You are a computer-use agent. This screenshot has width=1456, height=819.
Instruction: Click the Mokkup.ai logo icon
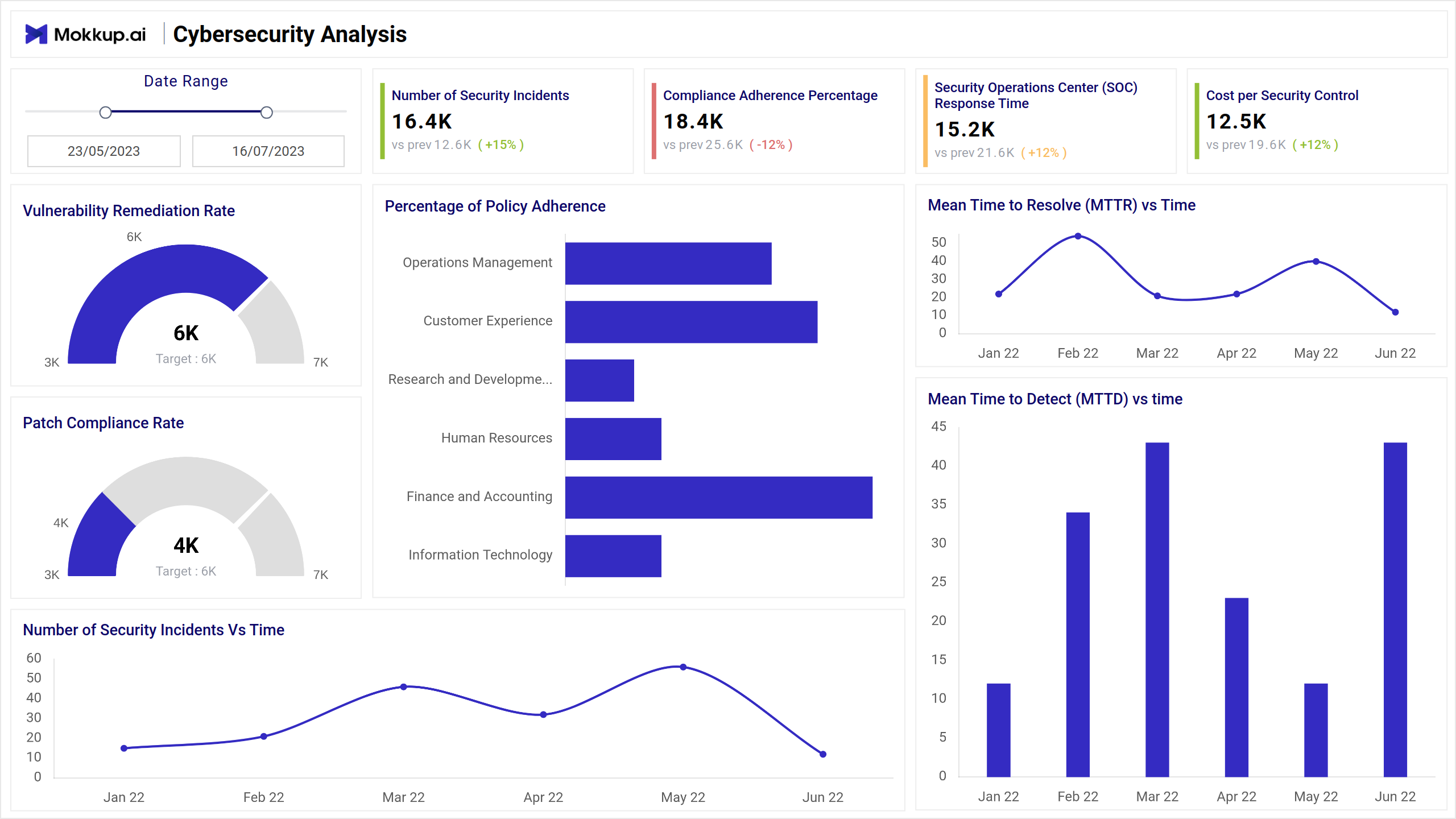36,34
